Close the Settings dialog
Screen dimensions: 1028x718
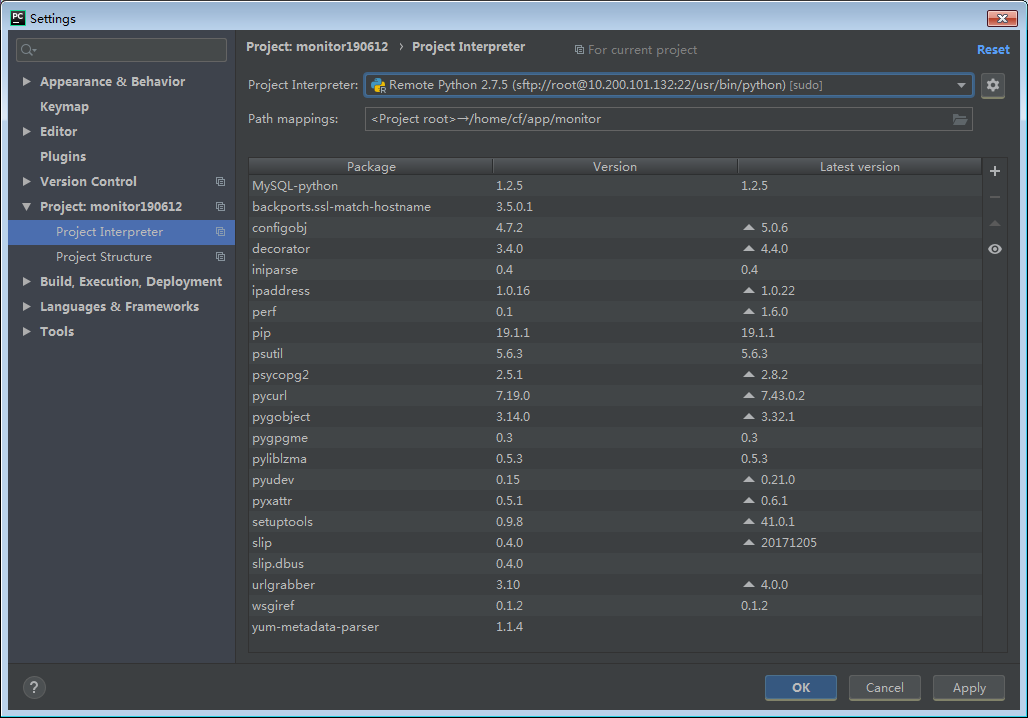pyautogui.click(x=1002, y=18)
